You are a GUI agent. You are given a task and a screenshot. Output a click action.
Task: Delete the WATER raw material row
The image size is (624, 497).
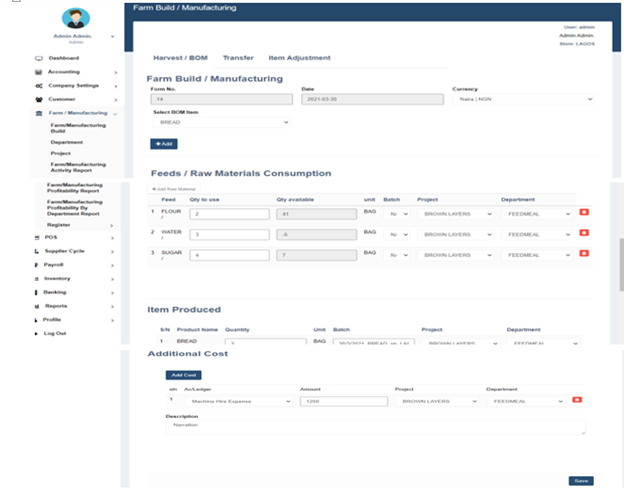click(x=584, y=232)
